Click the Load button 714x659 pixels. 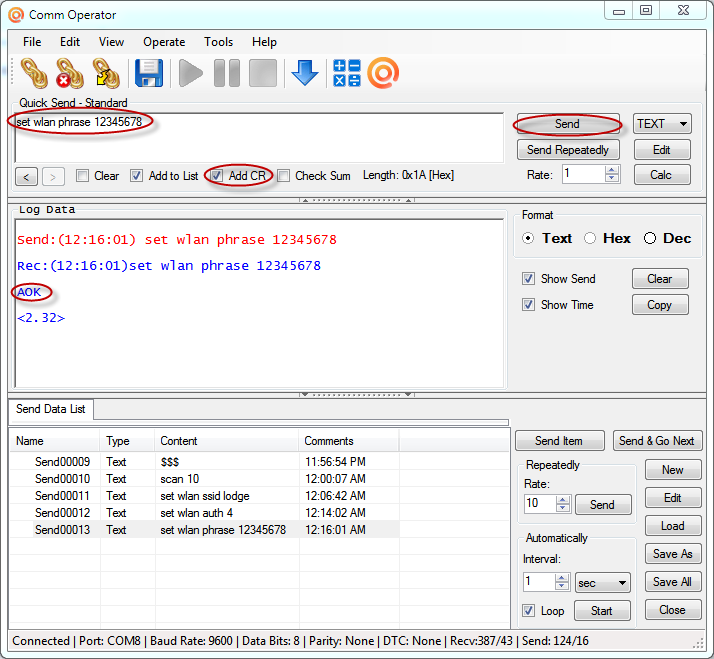(673, 526)
